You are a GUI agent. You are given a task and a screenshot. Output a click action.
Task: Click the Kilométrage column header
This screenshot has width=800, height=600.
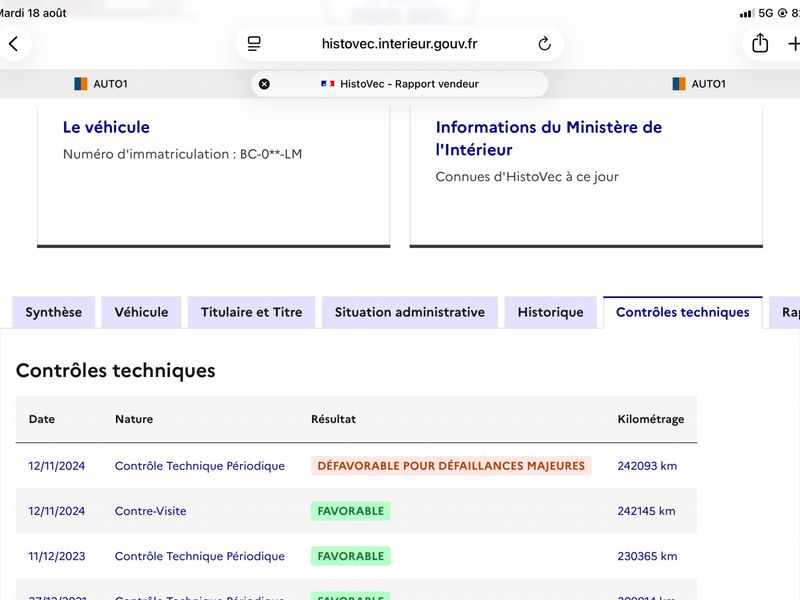tap(651, 419)
